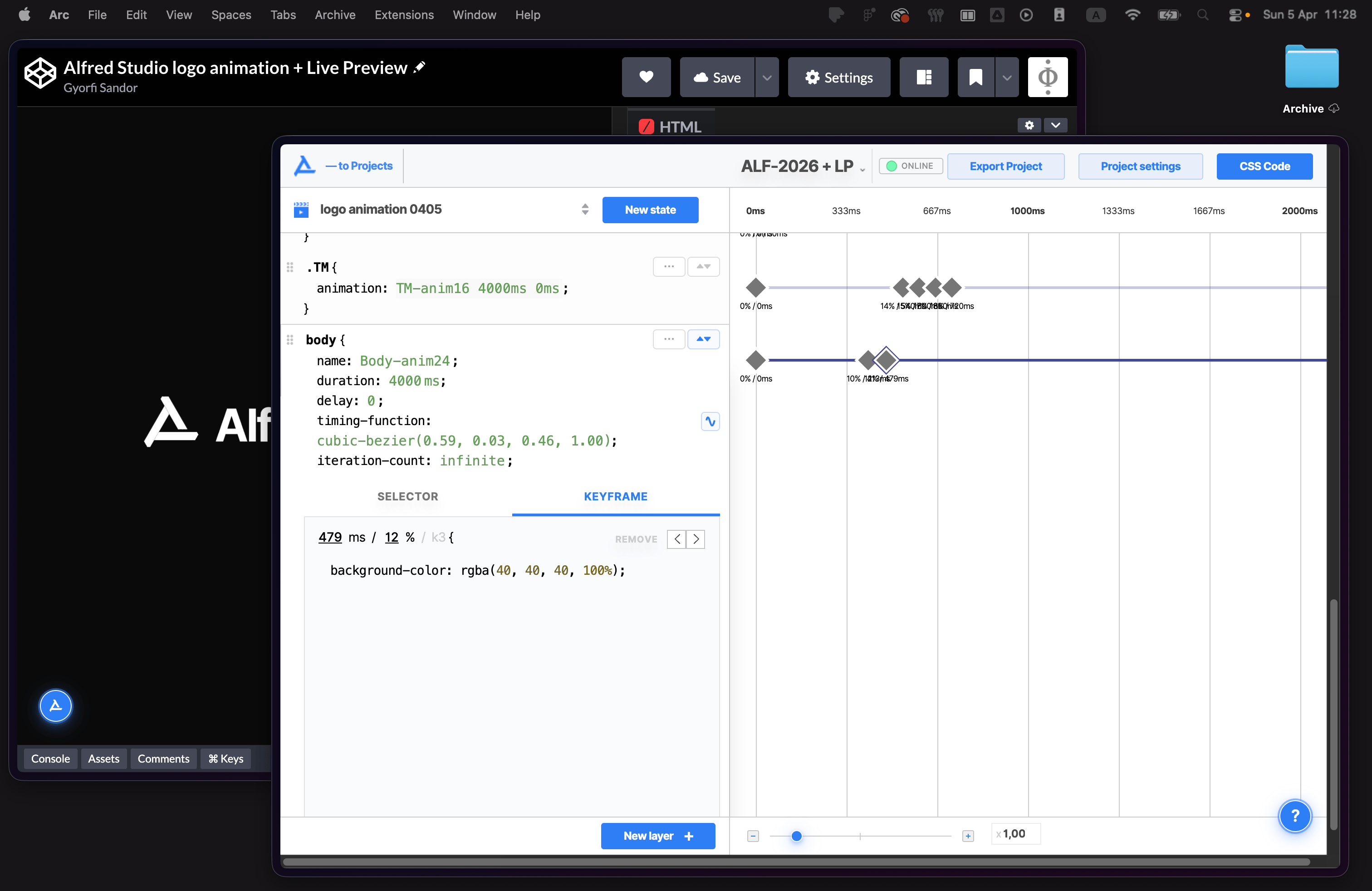Open Control Center in menu bar

point(1235,15)
